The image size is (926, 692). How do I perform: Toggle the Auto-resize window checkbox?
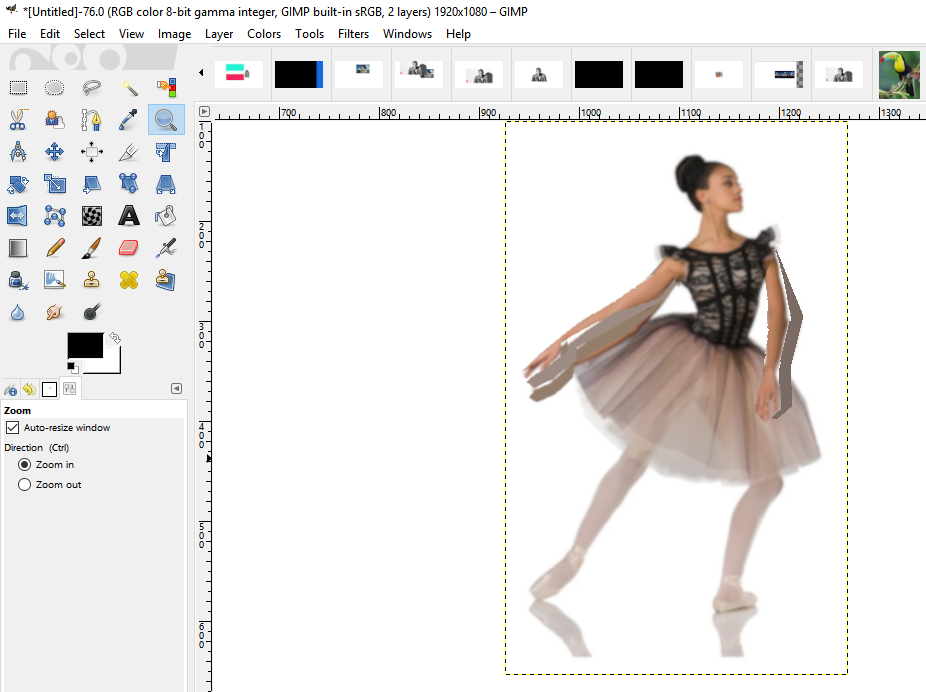pos(13,428)
